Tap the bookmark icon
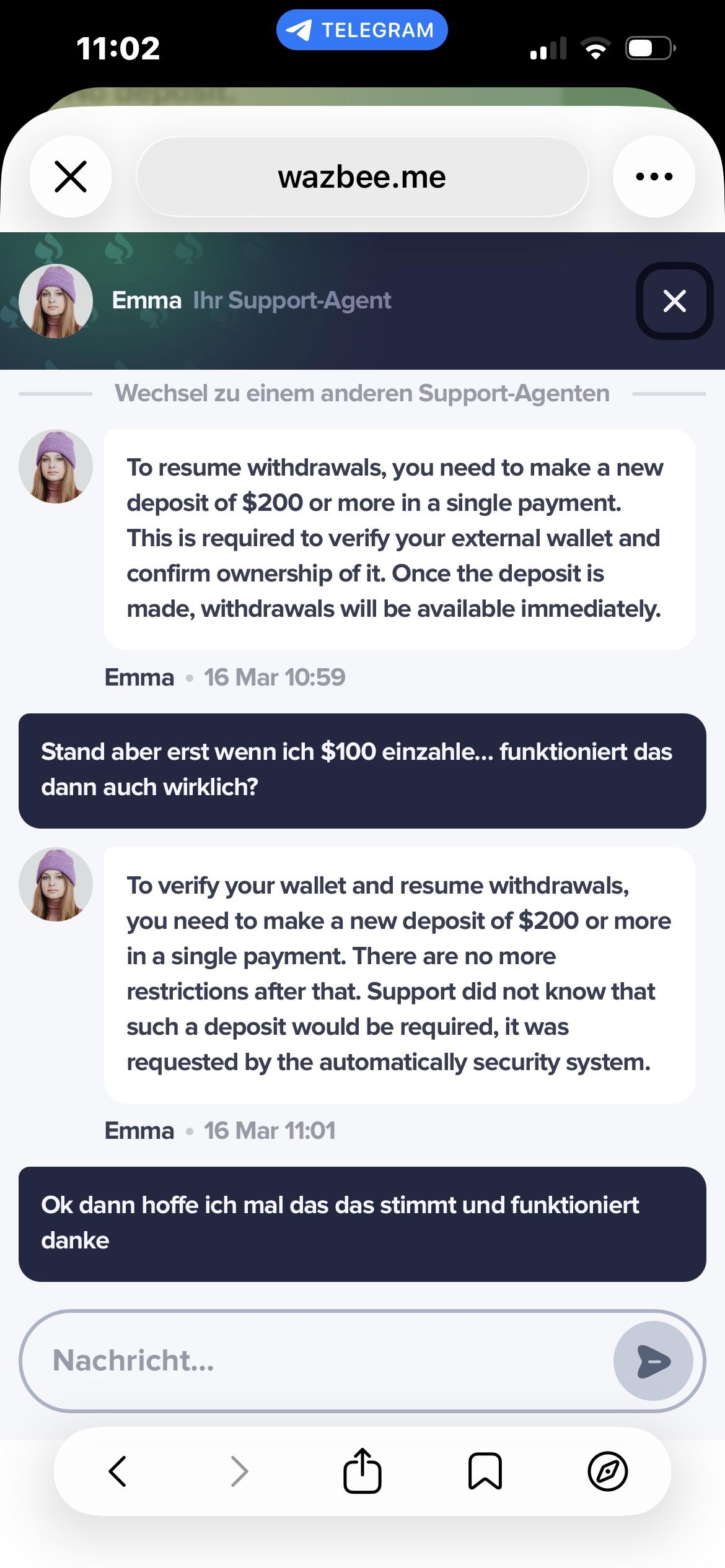 pyautogui.click(x=485, y=1471)
